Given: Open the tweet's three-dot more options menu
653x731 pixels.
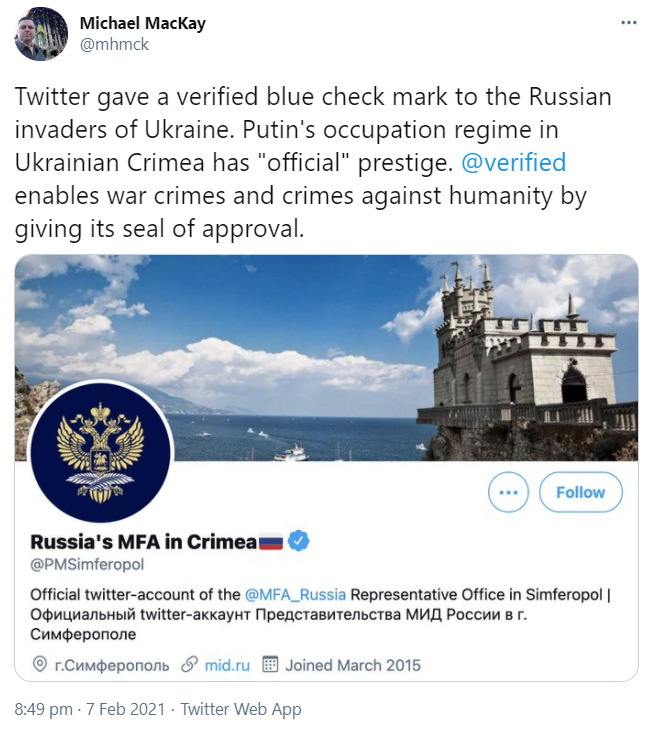Looking at the screenshot, I should point(626,22).
